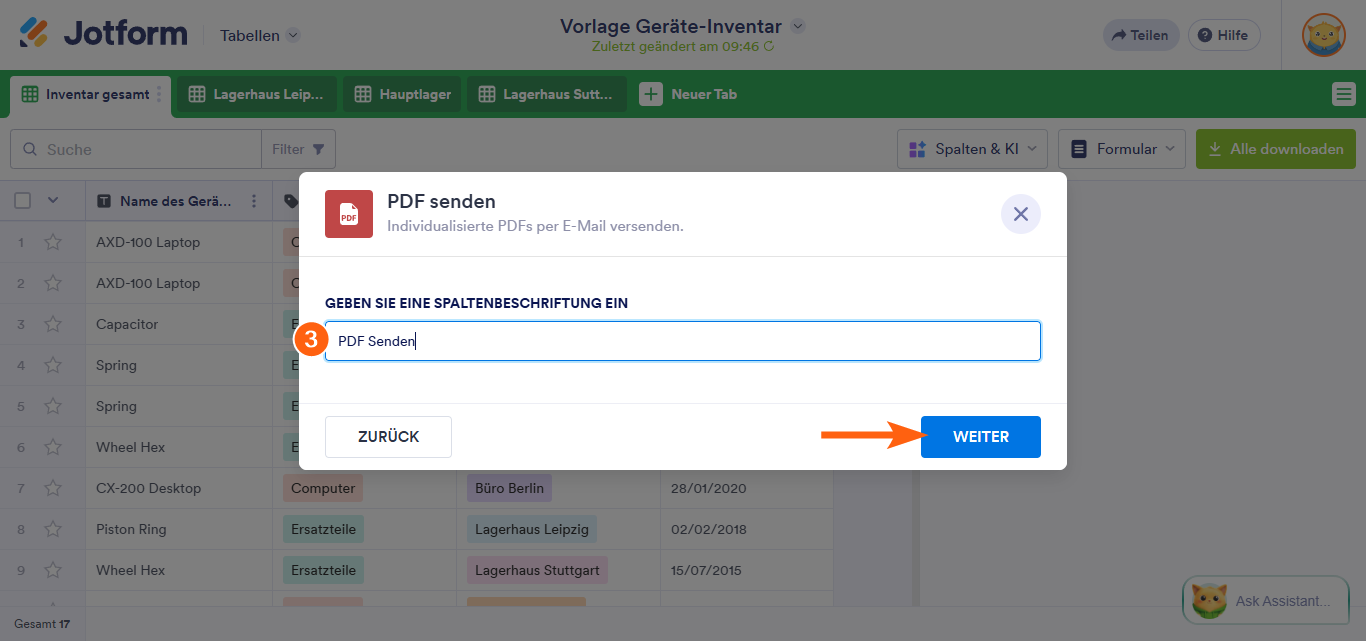Open the Vorlage Geräte-Inventar title dropdown
Viewport: 1366px width, 641px height.
coord(796,26)
